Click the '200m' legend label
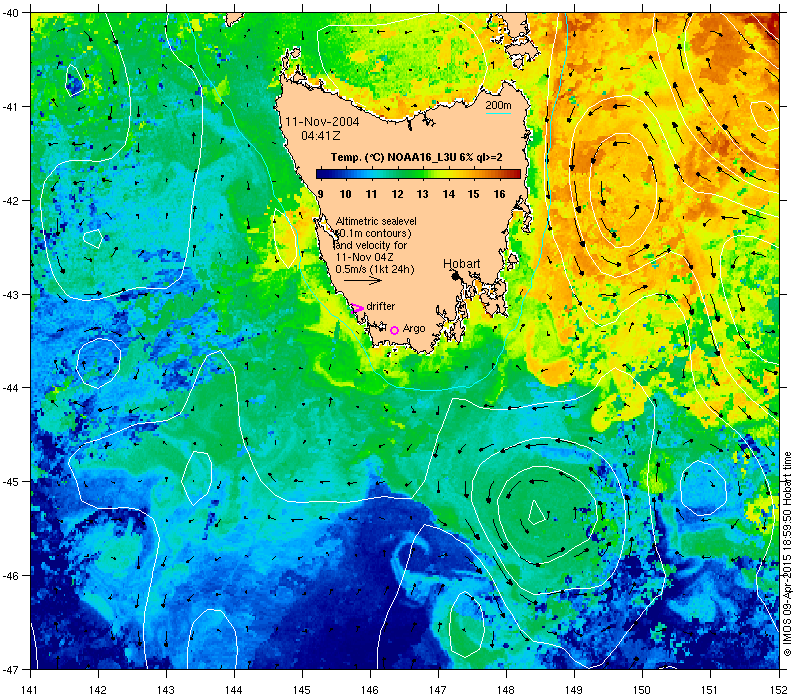The height and width of the screenshot is (700, 800). tap(498, 105)
